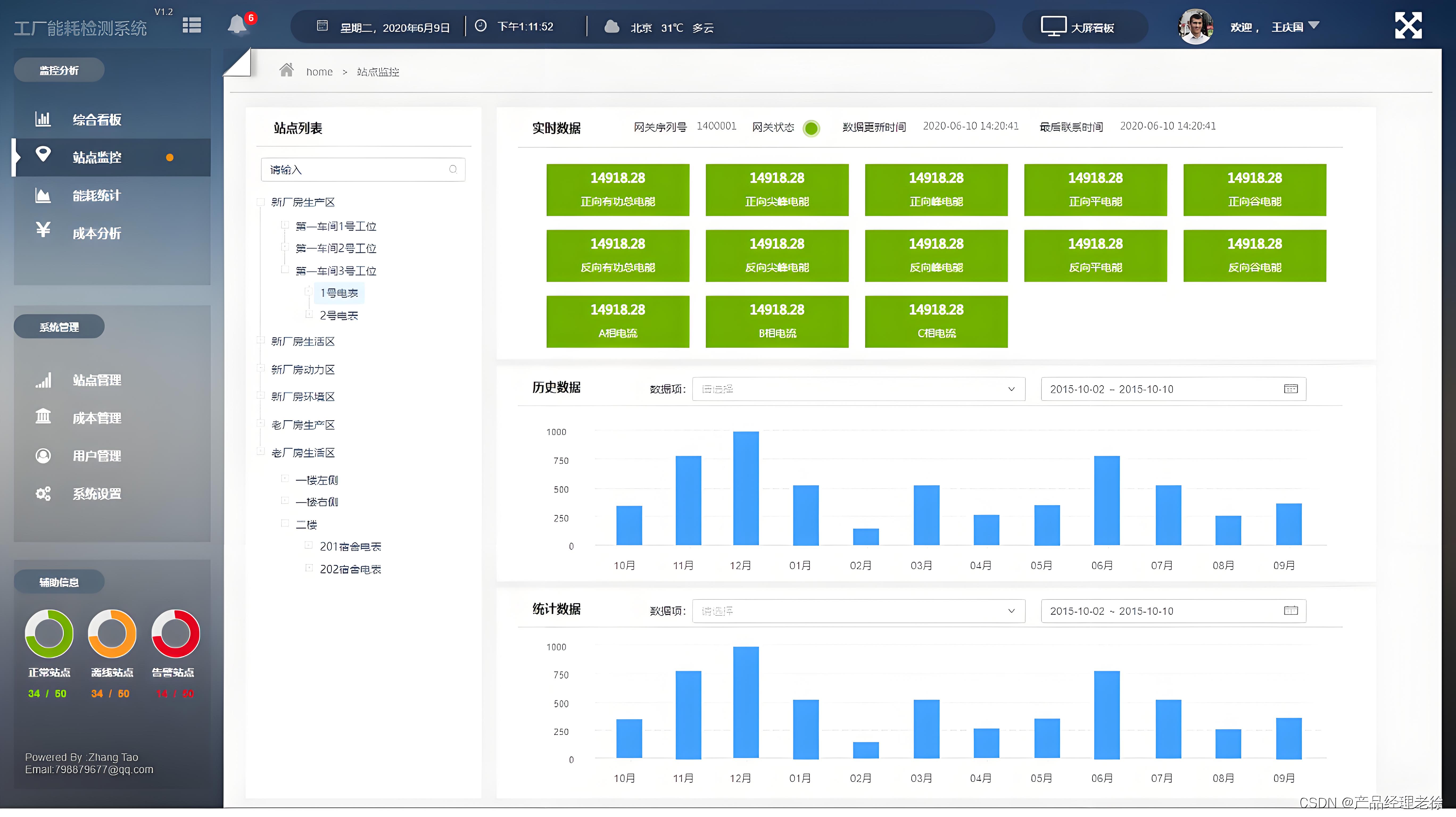1456x817 pixels.
Task: Click the clock icon beside the time
Action: pyautogui.click(x=481, y=26)
